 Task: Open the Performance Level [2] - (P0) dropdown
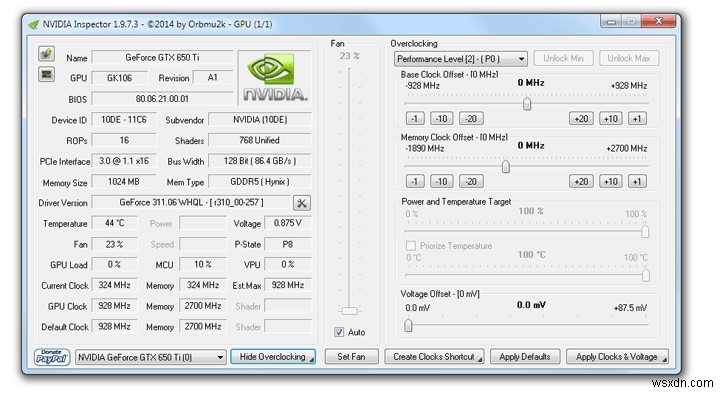pos(461,59)
